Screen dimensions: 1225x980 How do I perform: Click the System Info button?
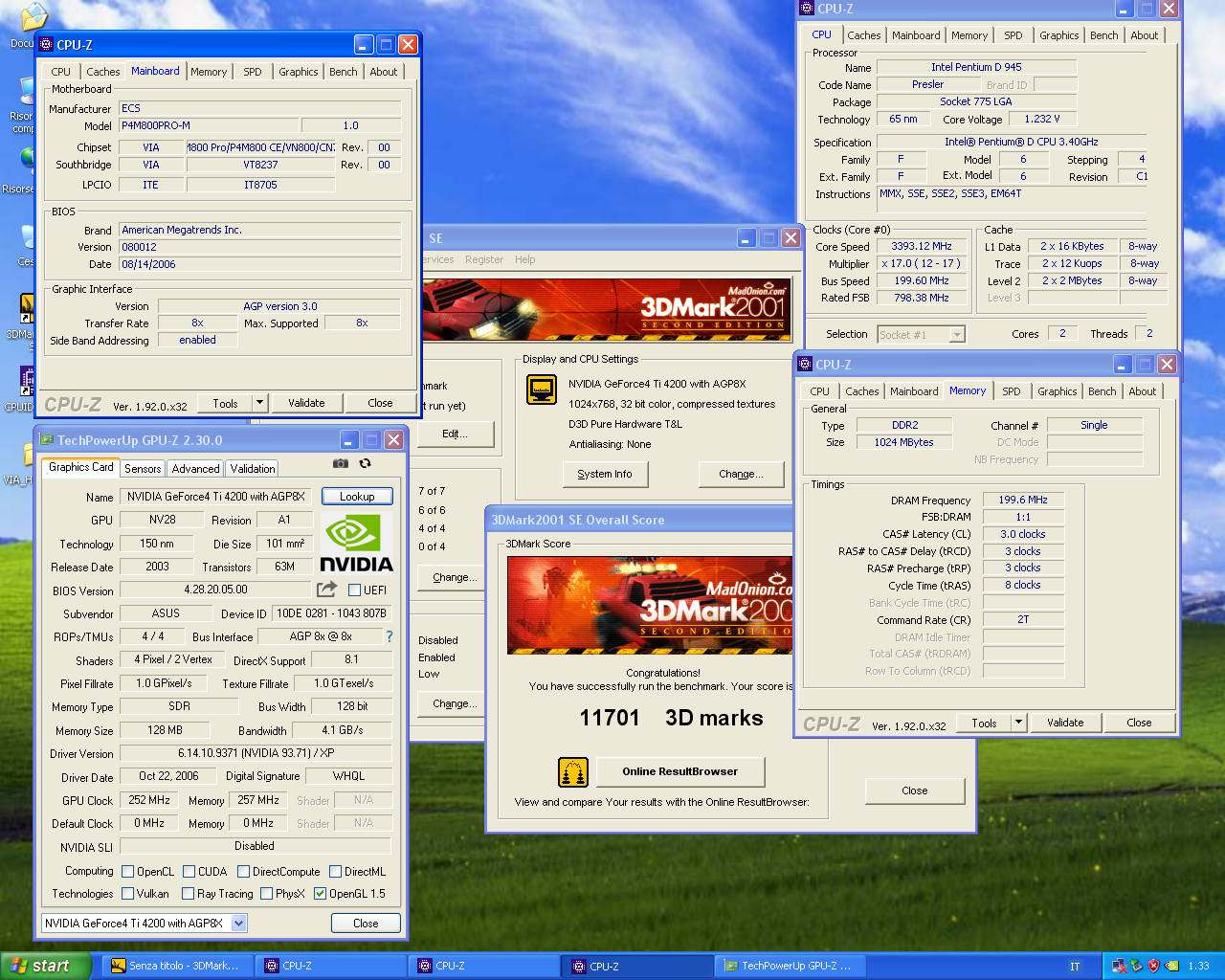605,474
